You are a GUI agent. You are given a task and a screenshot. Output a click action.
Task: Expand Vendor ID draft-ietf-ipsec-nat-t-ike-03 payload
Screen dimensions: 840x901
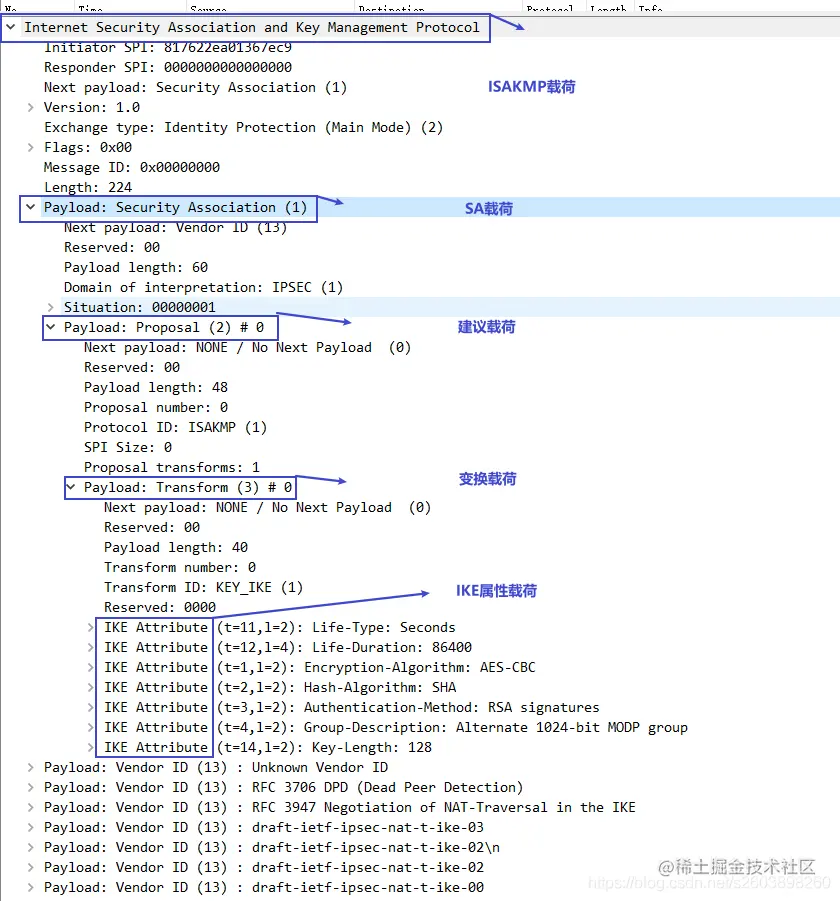coord(30,827)
